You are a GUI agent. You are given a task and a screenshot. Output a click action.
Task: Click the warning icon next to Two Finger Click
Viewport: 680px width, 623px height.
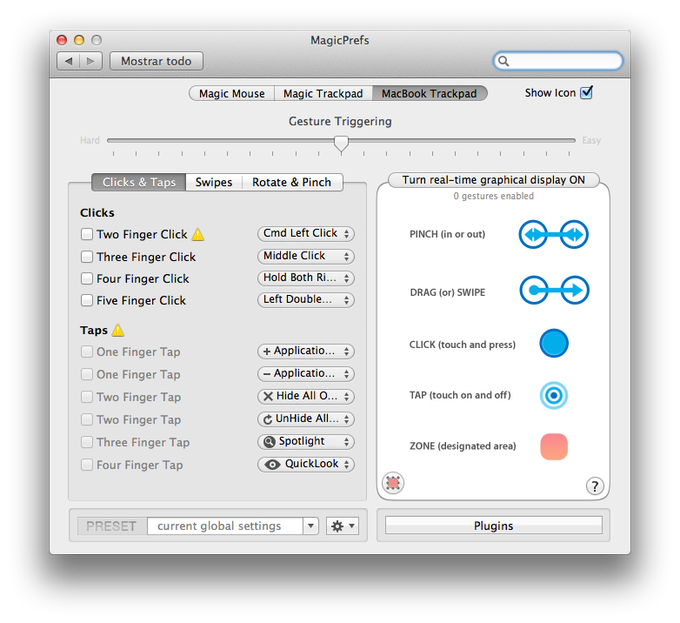point(198,234)
